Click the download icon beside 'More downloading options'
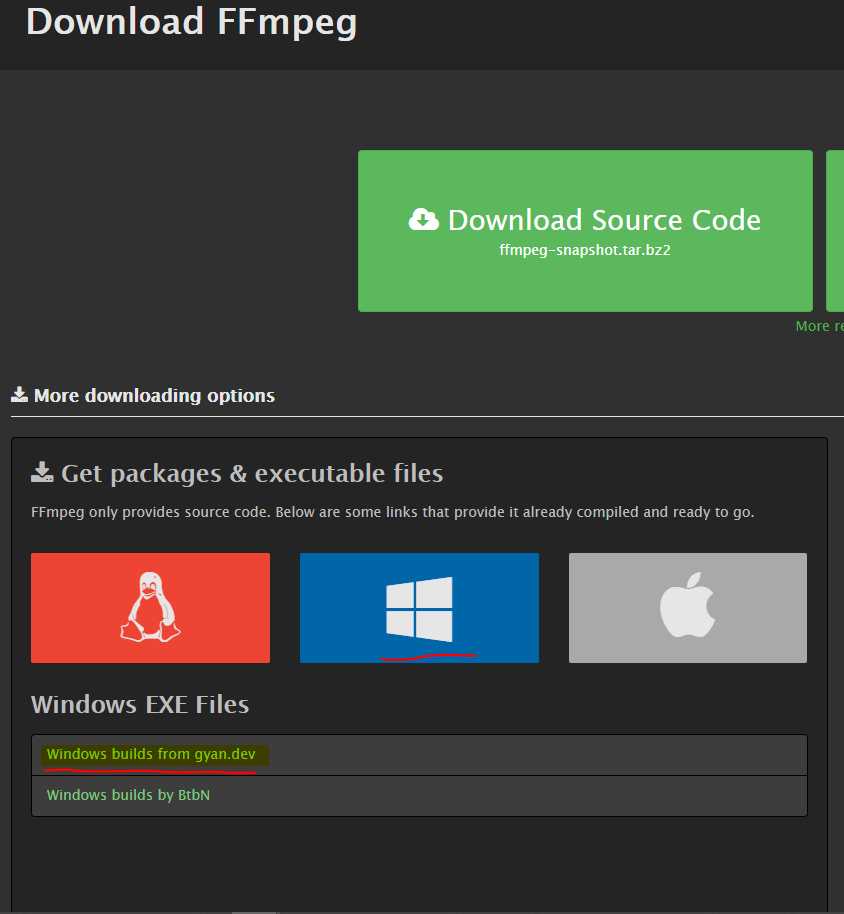Viewport: 844px width, 914px height. pos(19,395)
